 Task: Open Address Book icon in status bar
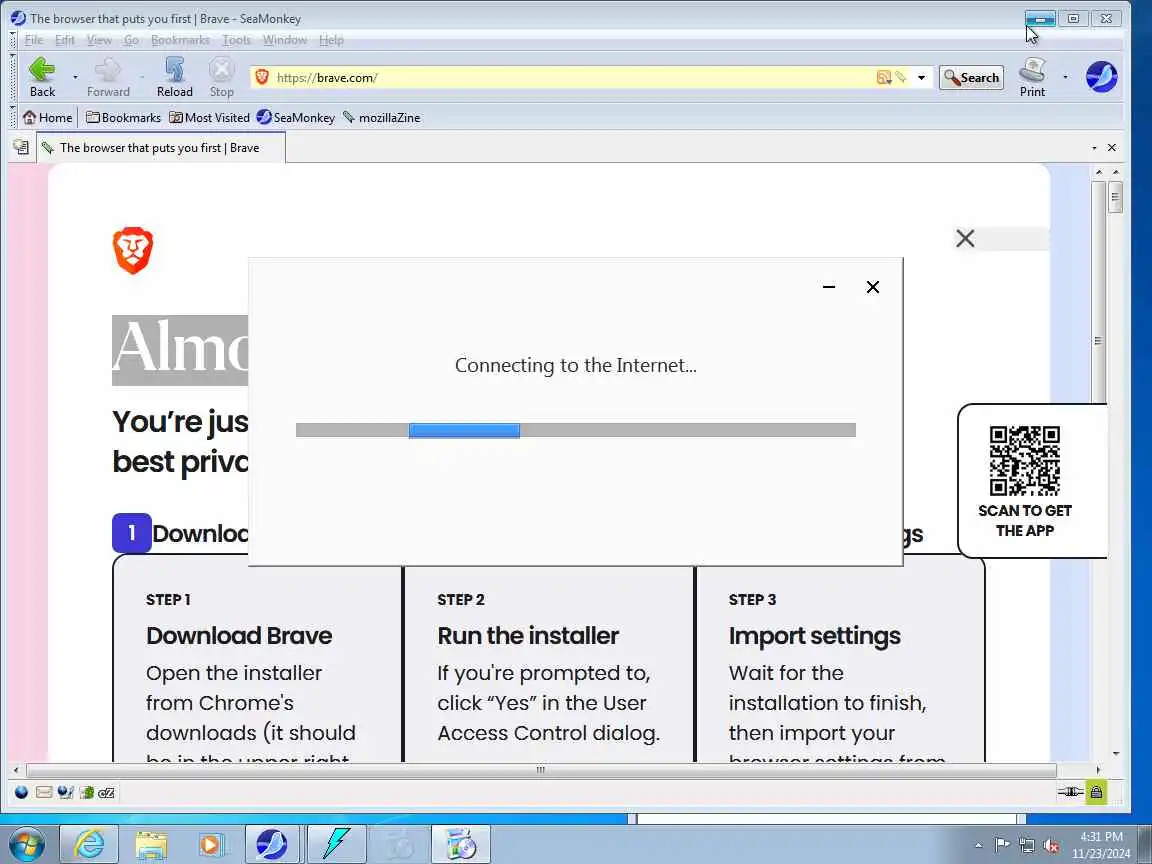(x=87, y=792)
